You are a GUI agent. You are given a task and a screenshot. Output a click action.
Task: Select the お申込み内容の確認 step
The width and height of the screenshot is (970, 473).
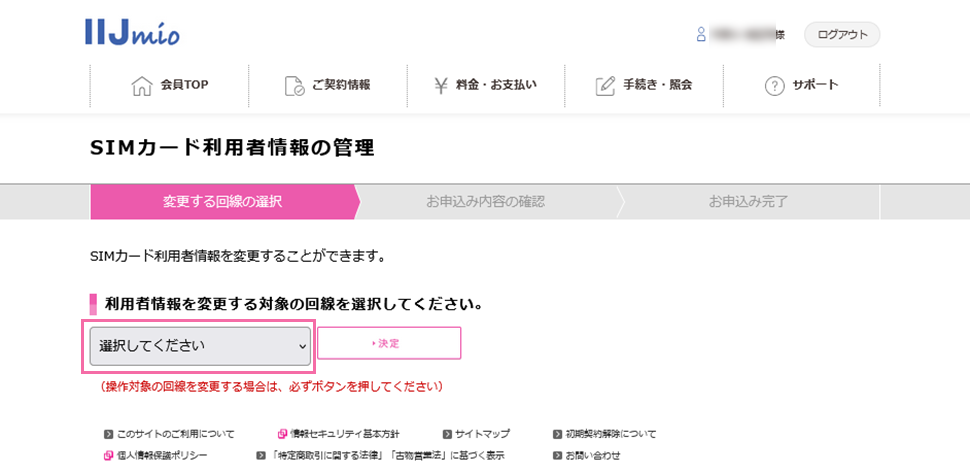[x=485, y=202]
